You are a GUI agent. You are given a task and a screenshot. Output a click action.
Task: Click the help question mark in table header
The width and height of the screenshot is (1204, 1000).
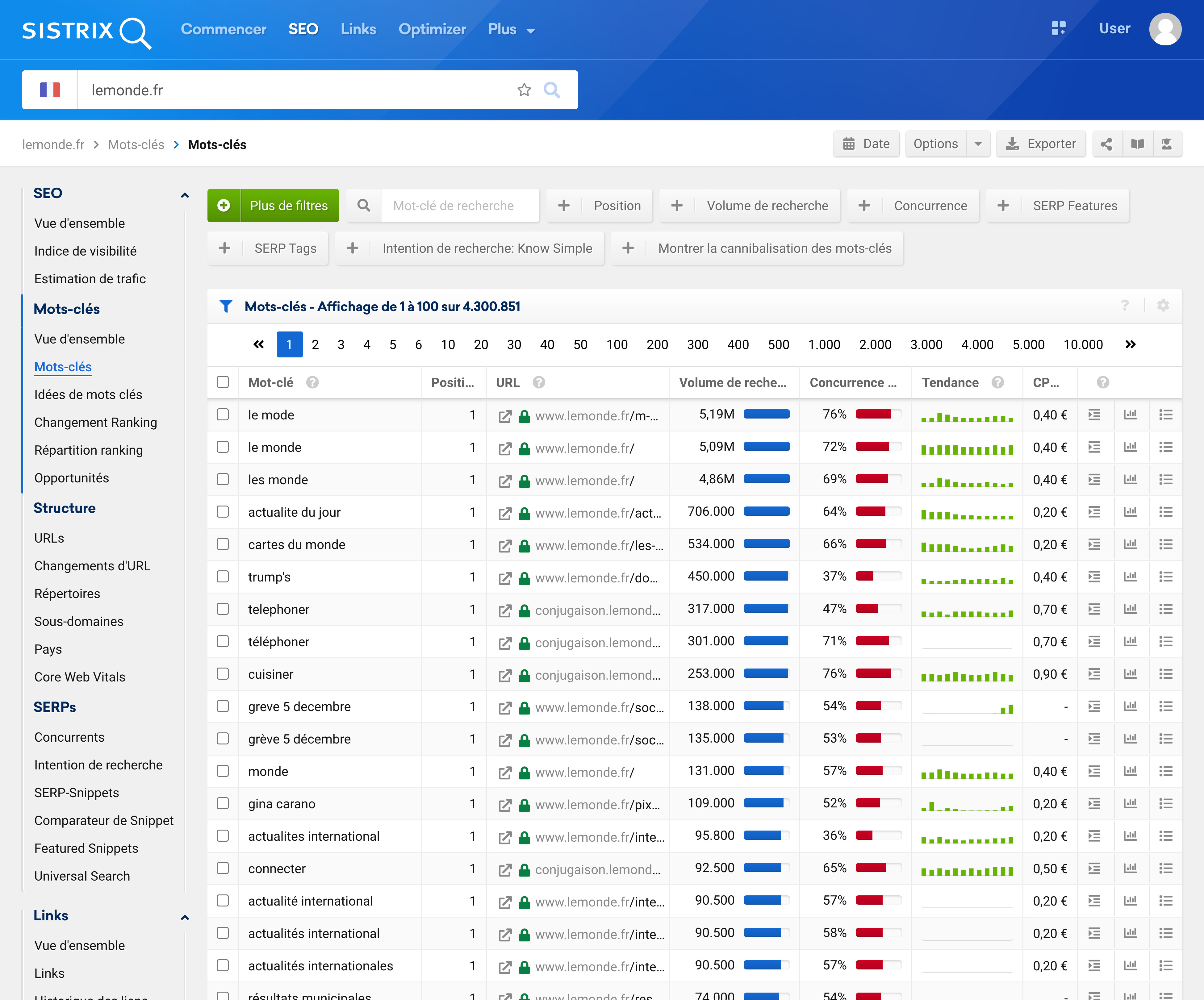coord(1125,306)
